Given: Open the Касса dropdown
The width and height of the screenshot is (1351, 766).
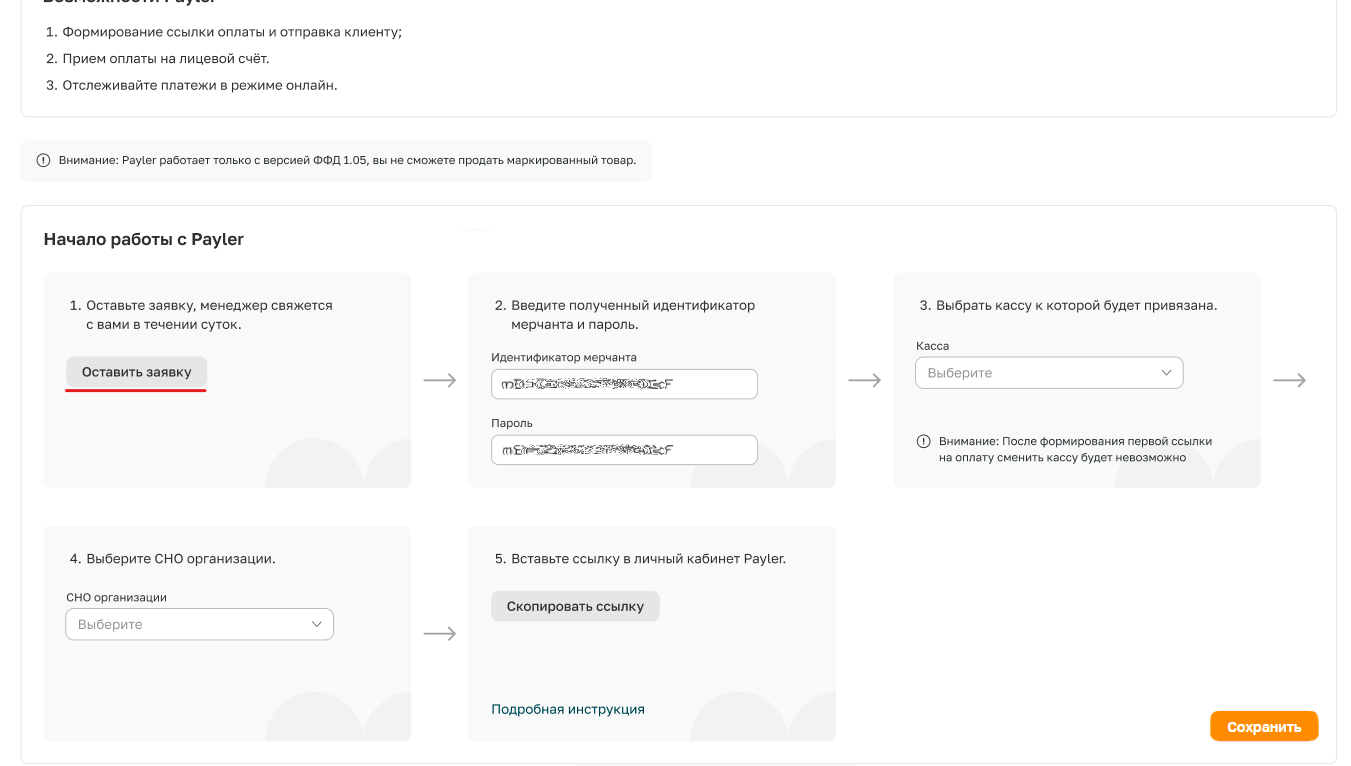Looking at the screenshot, I should tap(1049, 373).
